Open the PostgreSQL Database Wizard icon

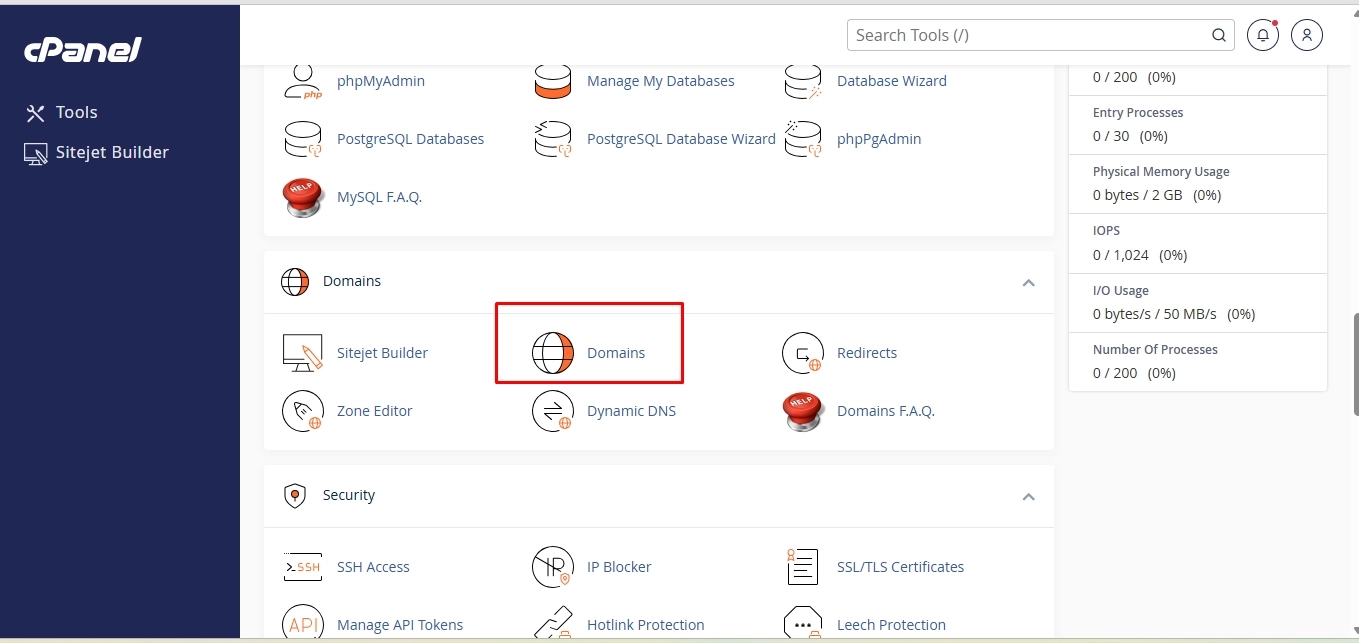point(553,139)
